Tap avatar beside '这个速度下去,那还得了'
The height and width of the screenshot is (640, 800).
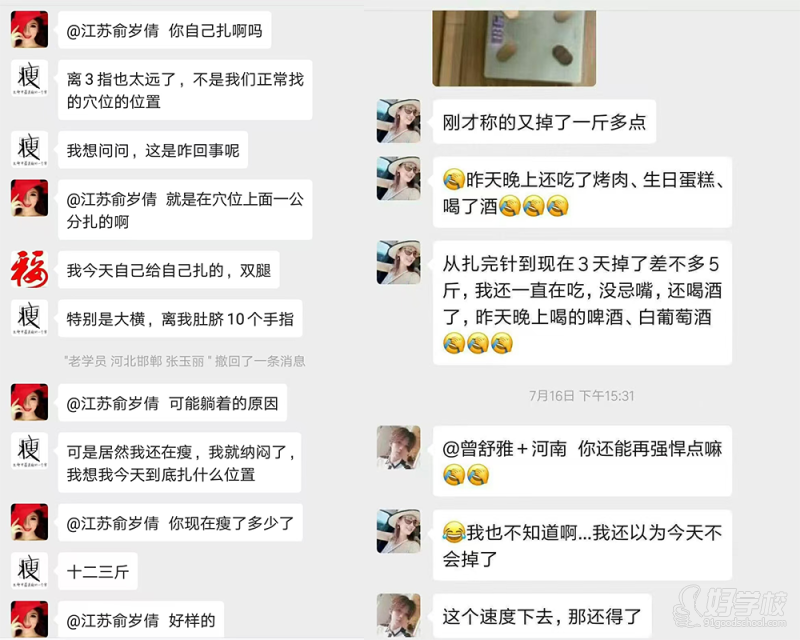pos(398,615)
